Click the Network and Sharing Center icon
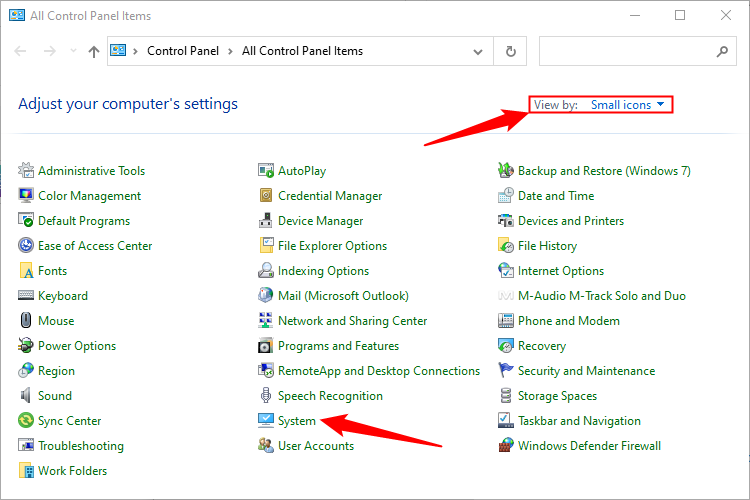Image resolution: width=750 pixels, height=500 pixels. click(x=266, y=321)
